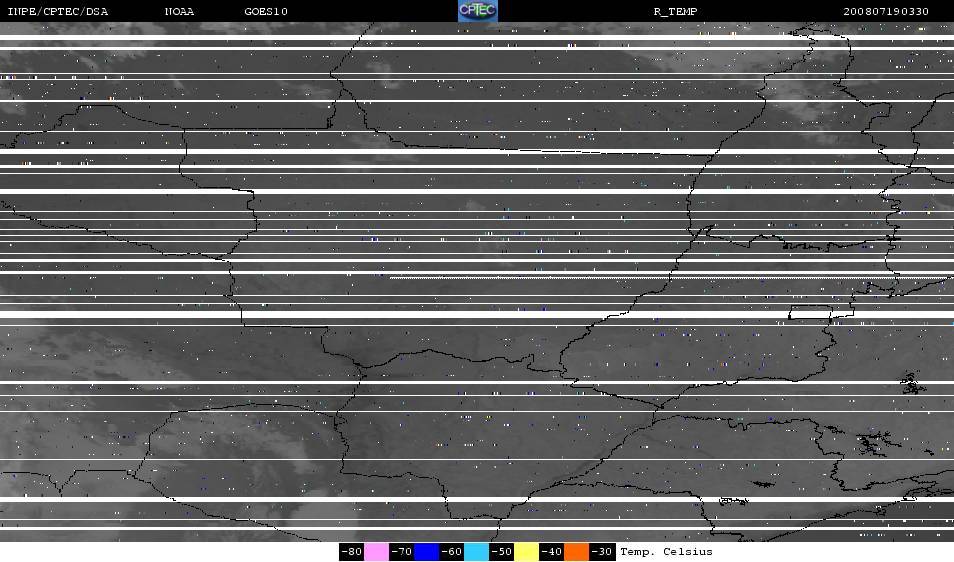Click the orange -40 legend swatch
Screen dimensions: 954x562
tap(577, 552)
